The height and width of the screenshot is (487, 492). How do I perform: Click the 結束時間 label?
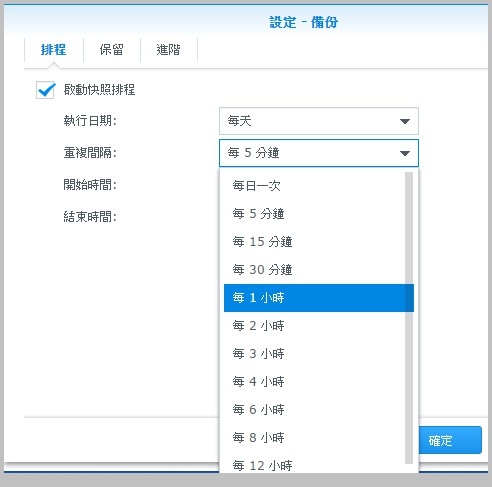pos(90,217)
